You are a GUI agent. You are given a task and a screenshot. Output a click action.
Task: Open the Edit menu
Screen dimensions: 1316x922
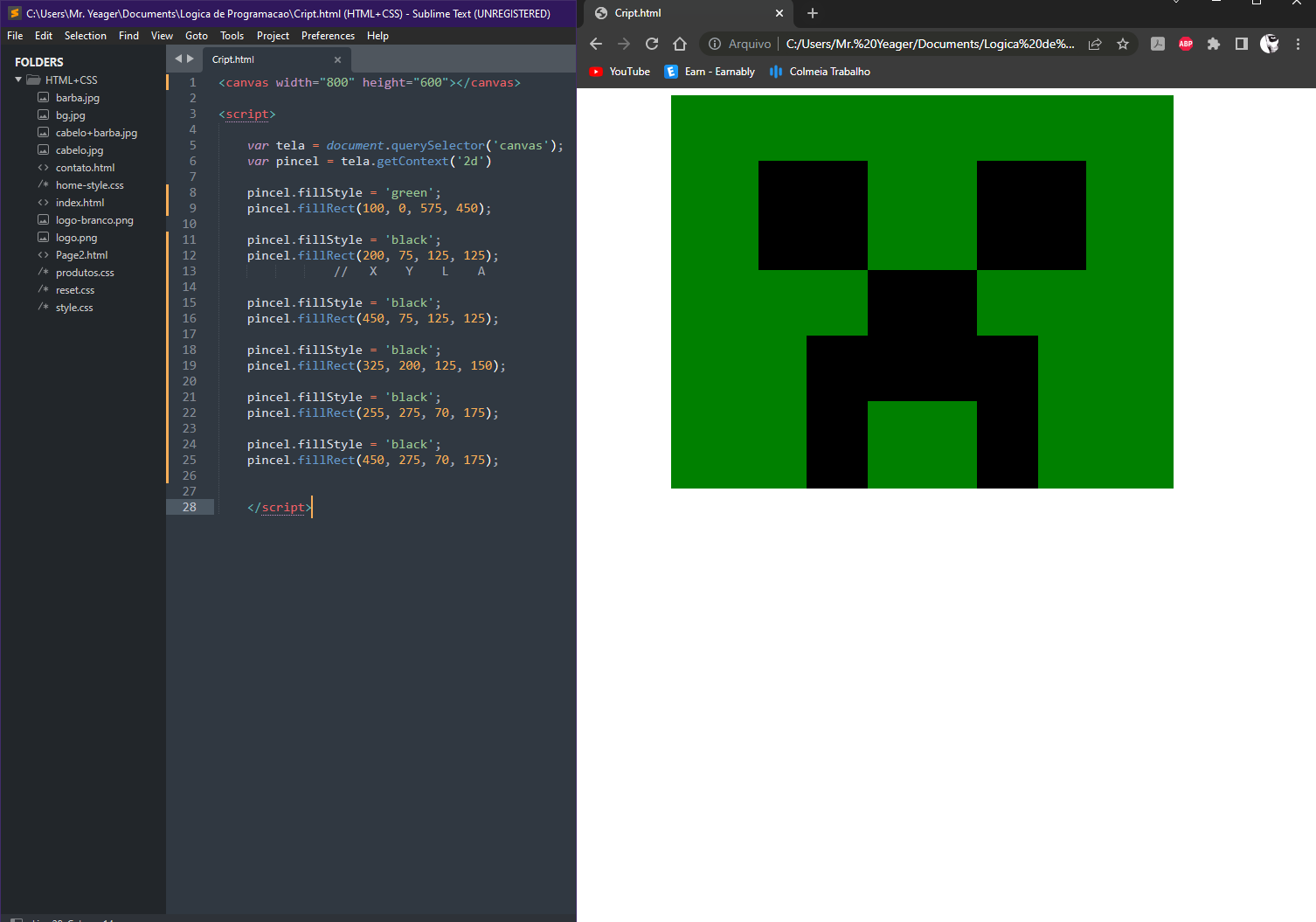pyautogui.click(x=44, y=36)
